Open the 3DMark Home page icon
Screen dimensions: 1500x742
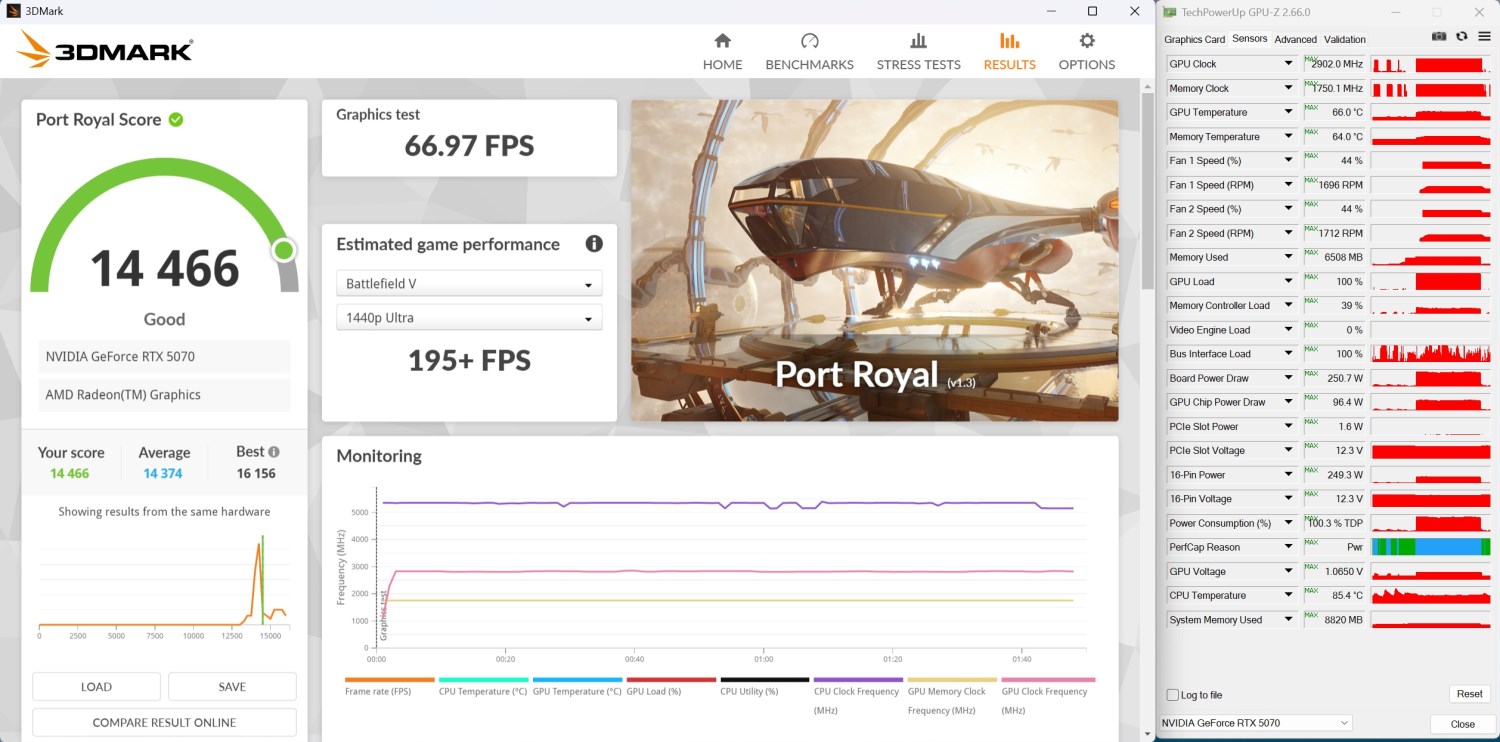coord(722,41)
